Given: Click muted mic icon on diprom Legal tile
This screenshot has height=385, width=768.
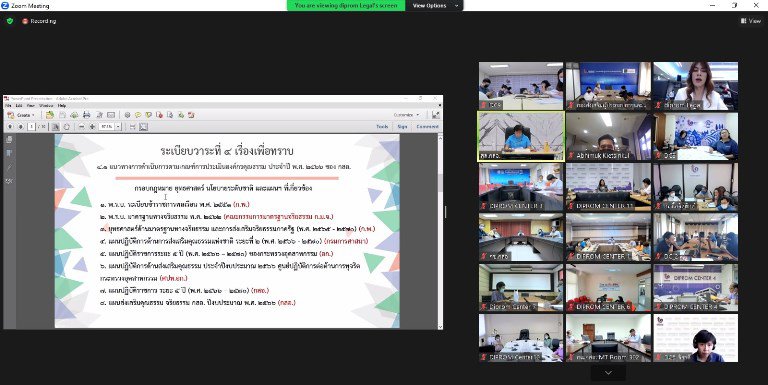Looking at the screenshot, I should [658, 105].
